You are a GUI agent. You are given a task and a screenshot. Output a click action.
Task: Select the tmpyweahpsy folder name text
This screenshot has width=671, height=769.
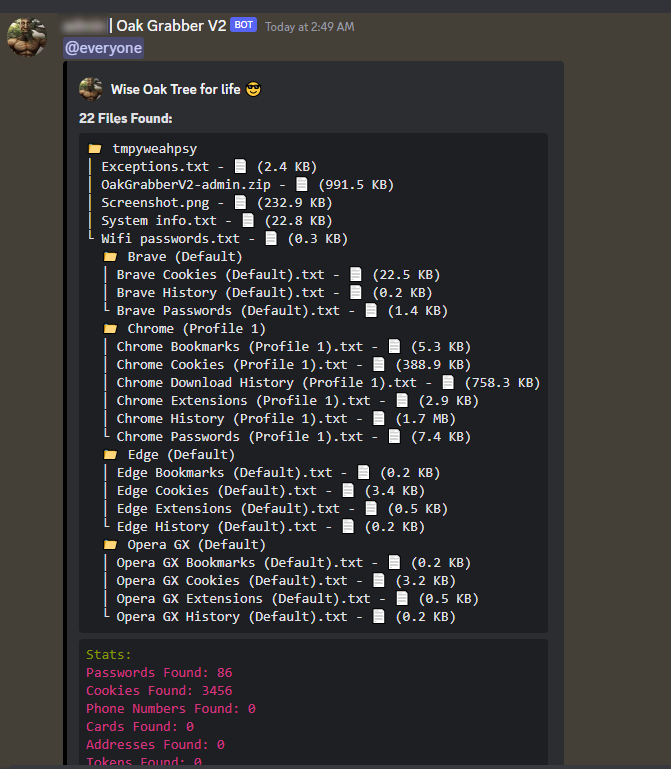tap(155, 149)
